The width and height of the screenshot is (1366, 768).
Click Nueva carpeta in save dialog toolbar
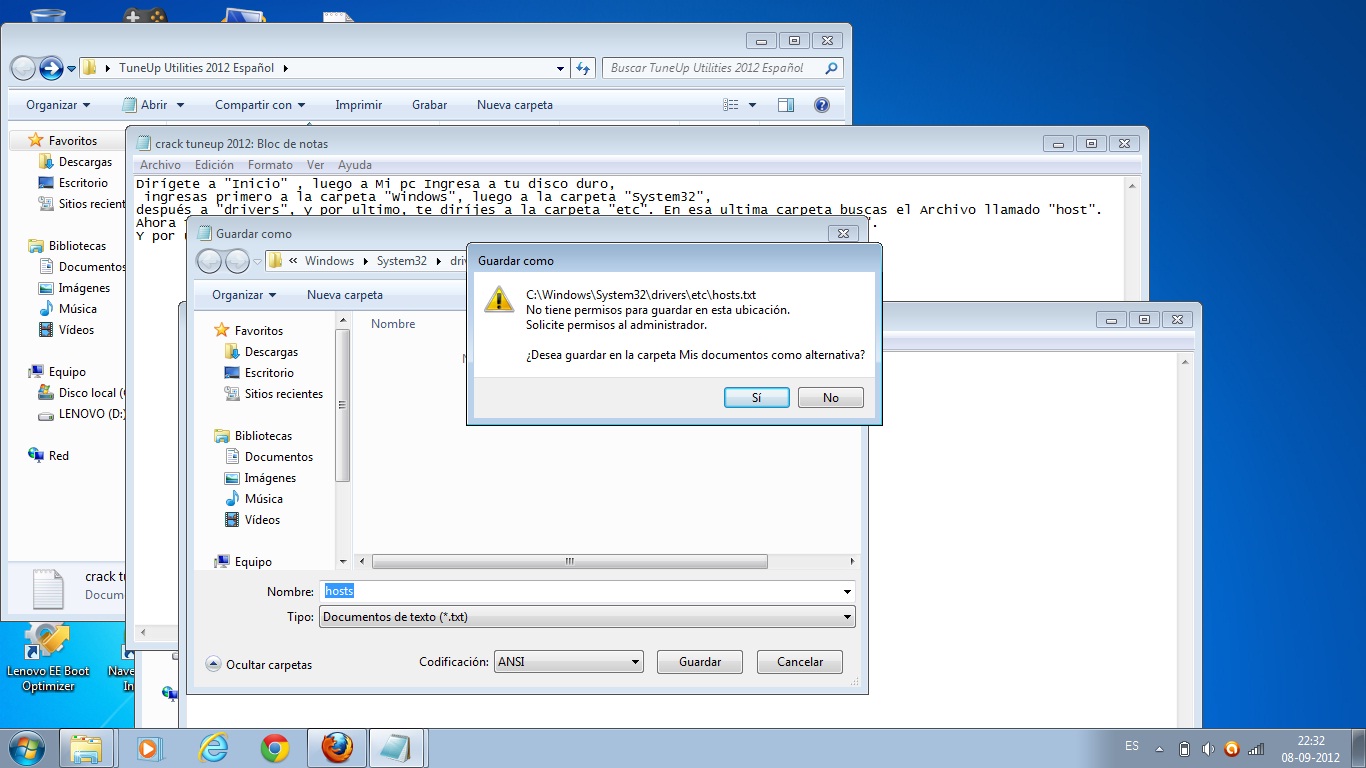click(345, 295)
